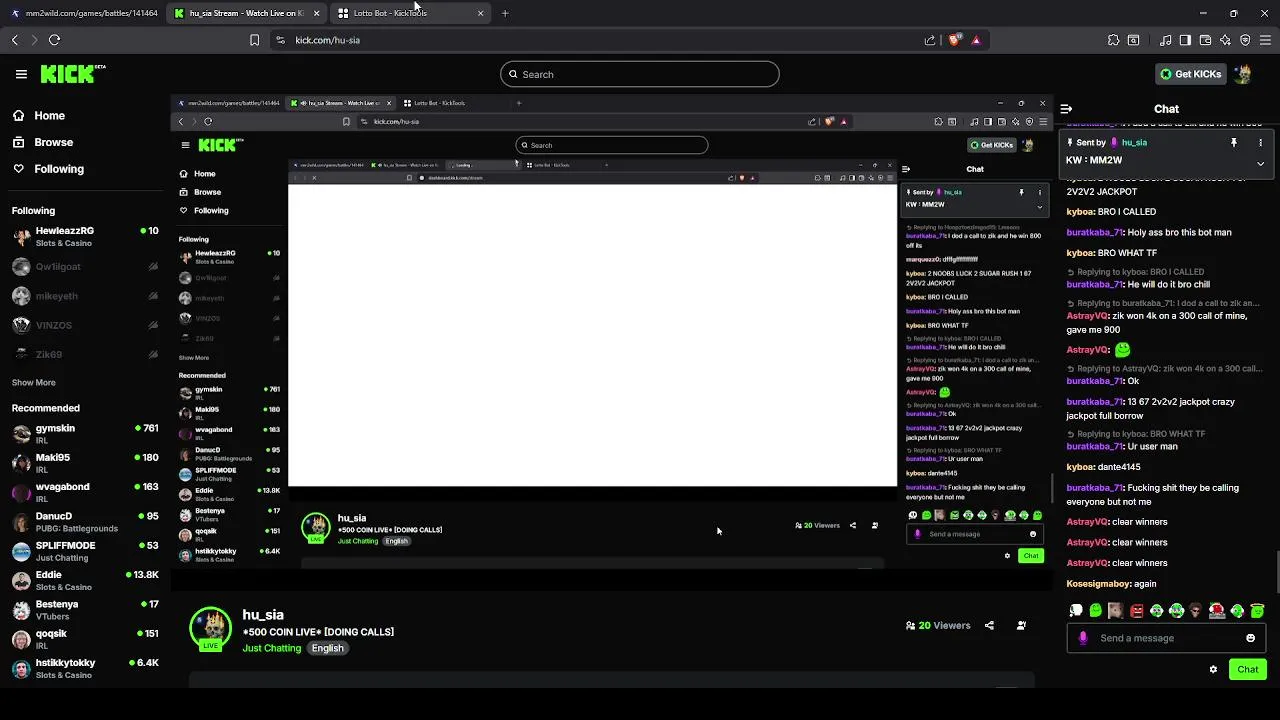Open the offline Zik69 channel in Following
Screen dimensions: 1280x720
click(x=85, y=354)
